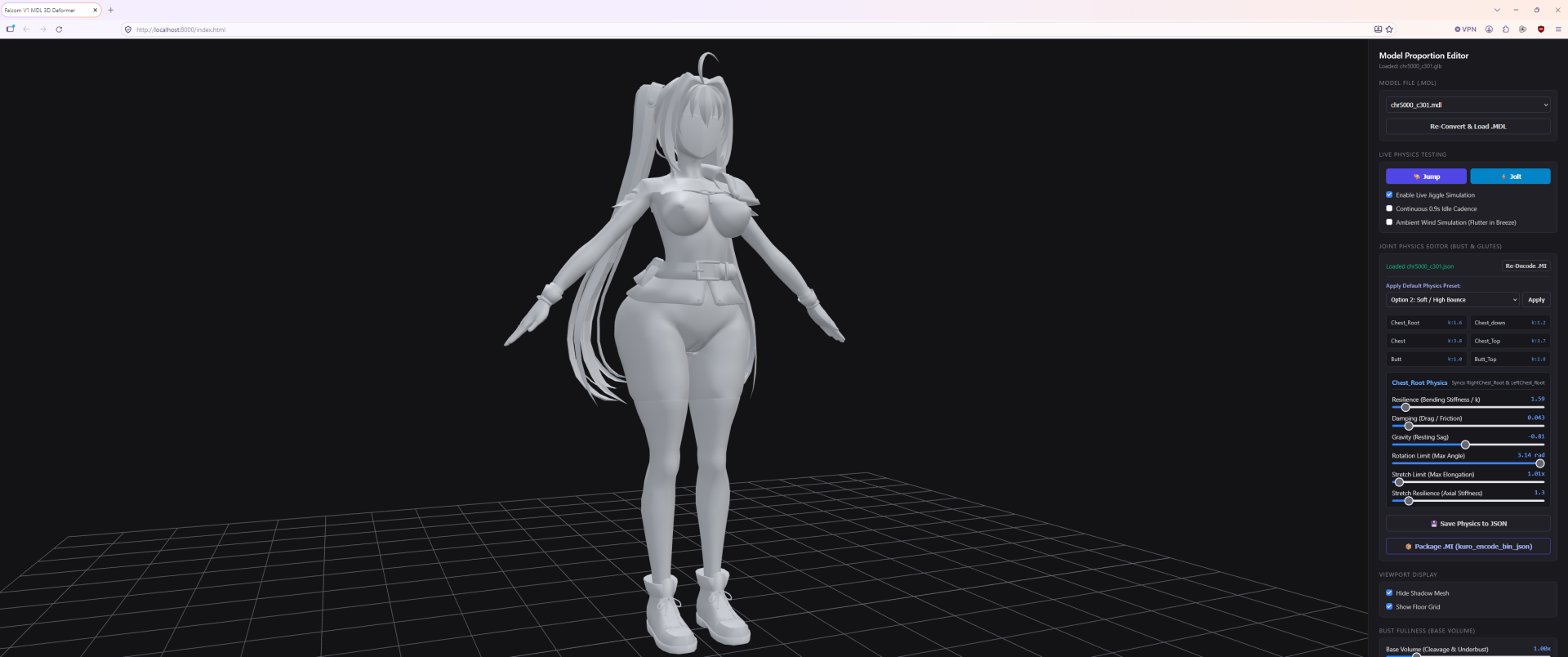Click Save Physics to JSON button
This screenshot has height=657, width=1568.
1468,524
